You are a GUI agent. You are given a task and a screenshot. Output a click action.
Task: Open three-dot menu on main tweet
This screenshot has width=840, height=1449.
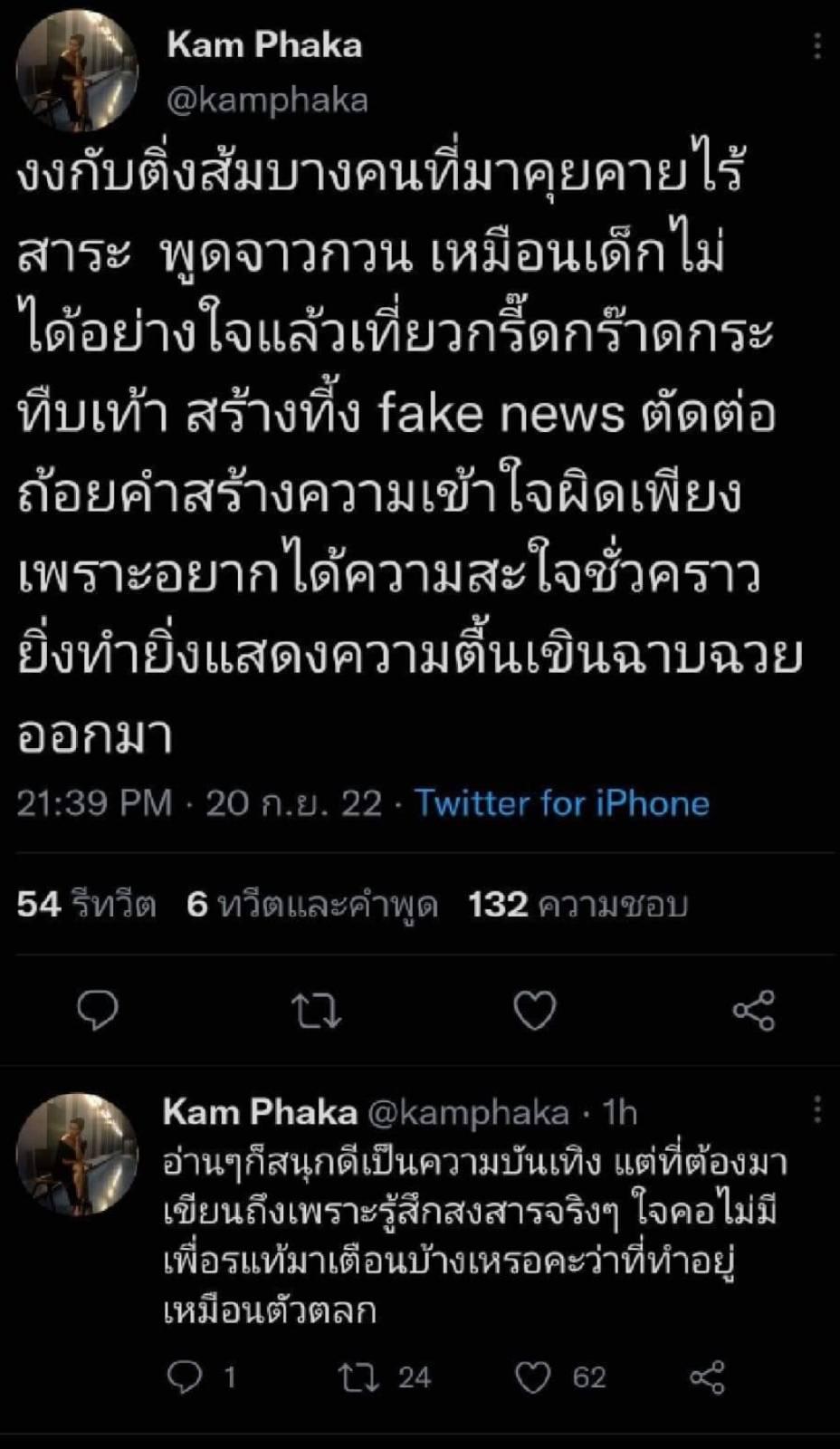[816, 45]
